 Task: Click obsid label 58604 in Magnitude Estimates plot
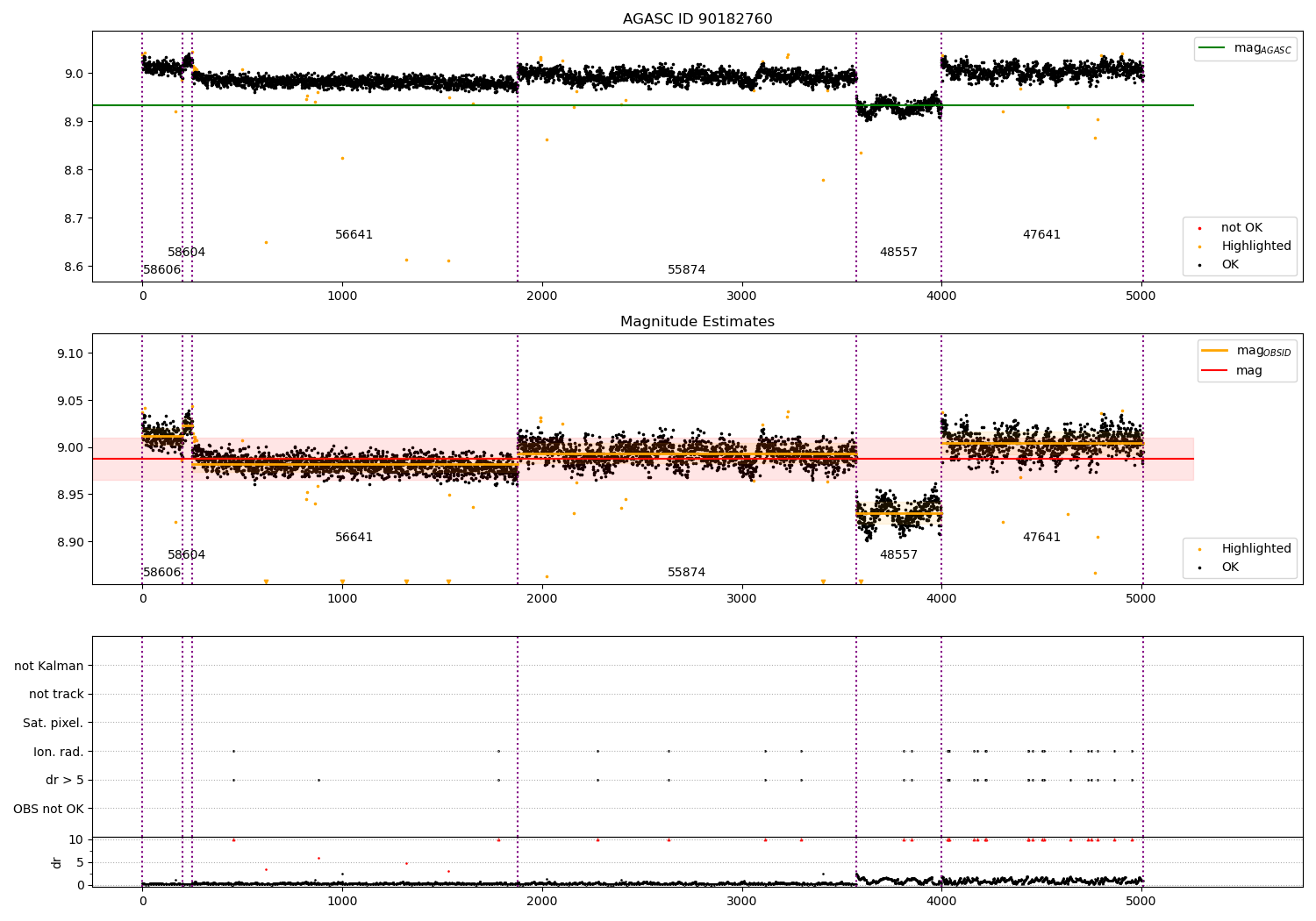(x=186, y=555)
